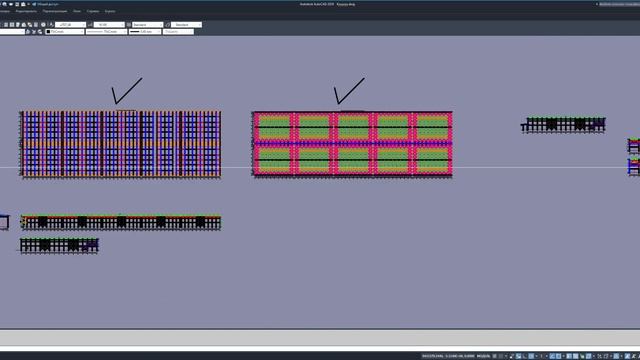Toggle 2D object snap in status bar

pos(558,356)
